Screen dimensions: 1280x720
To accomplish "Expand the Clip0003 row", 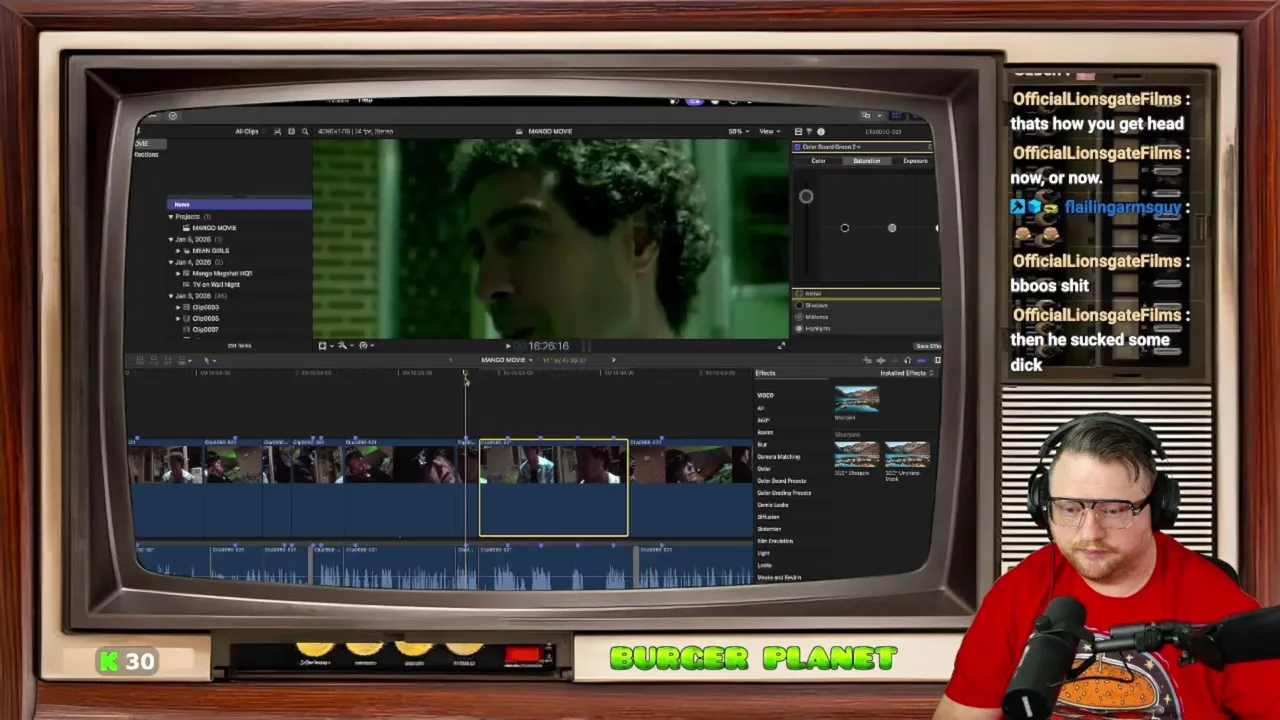I will click(x=179, y=307).
